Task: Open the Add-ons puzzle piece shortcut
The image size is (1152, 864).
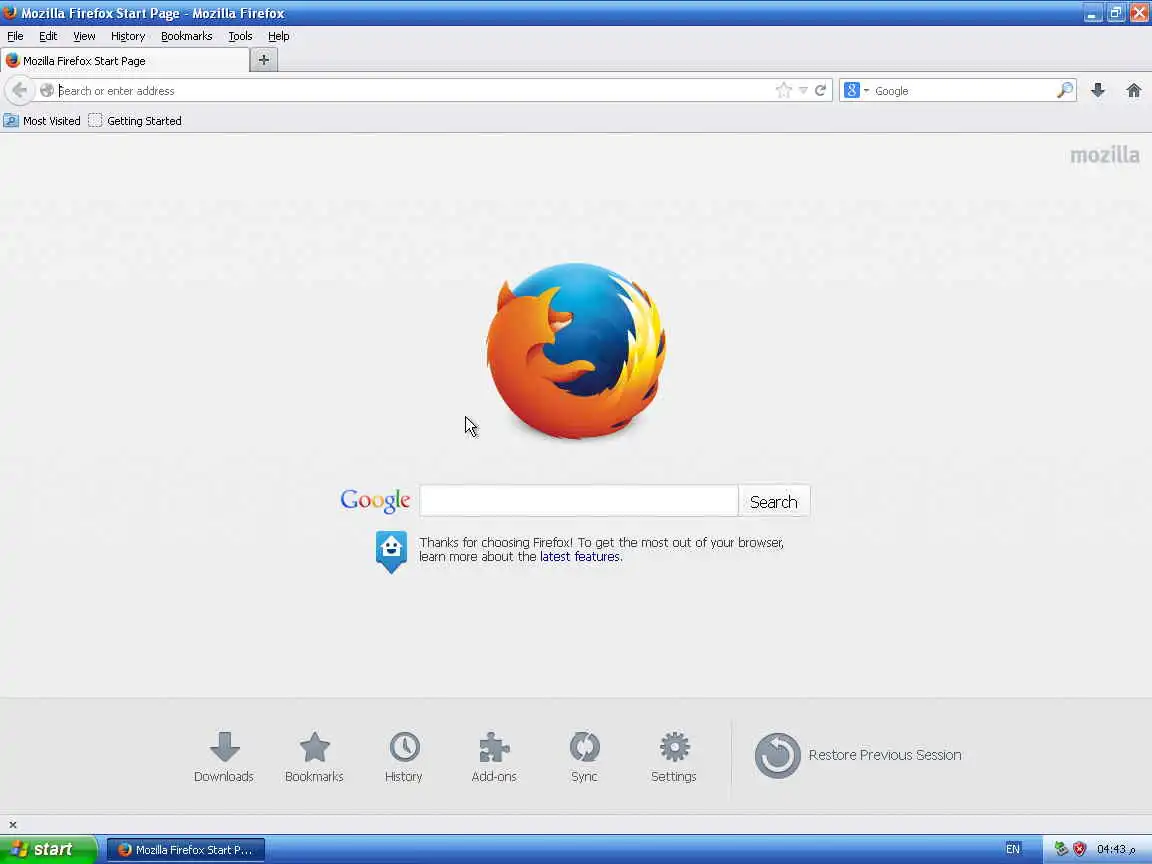Action: click(x=494, y=757)
